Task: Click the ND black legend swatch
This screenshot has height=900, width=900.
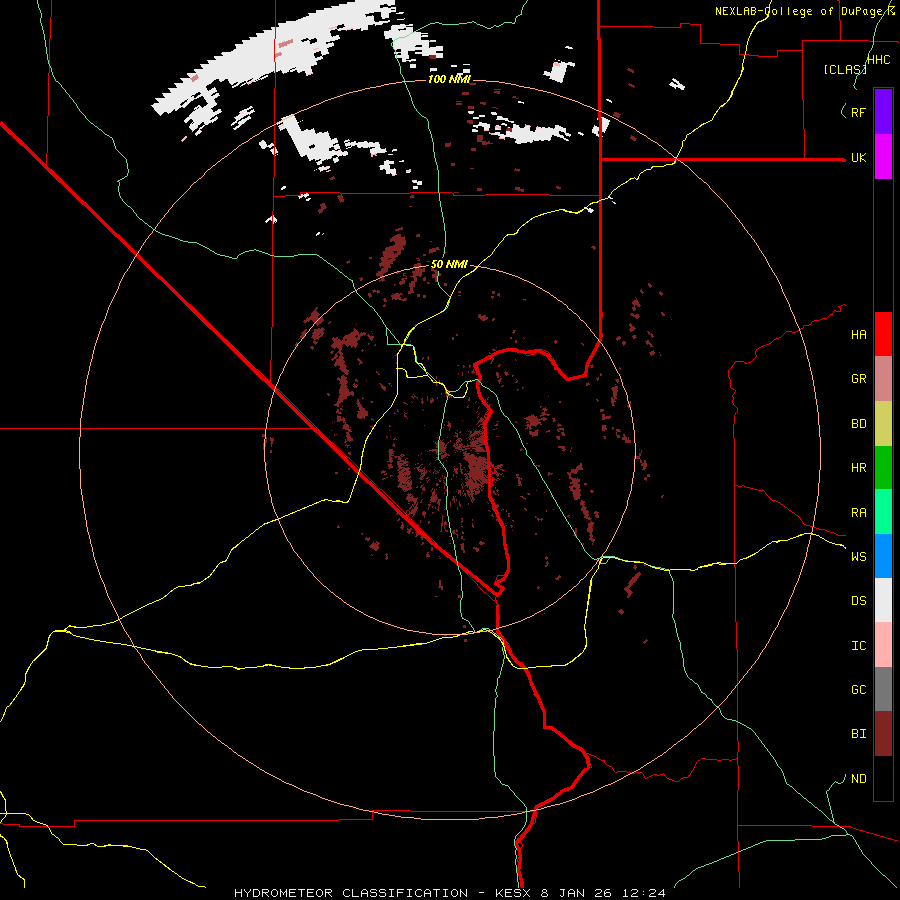Action: [x=883, y=778]
